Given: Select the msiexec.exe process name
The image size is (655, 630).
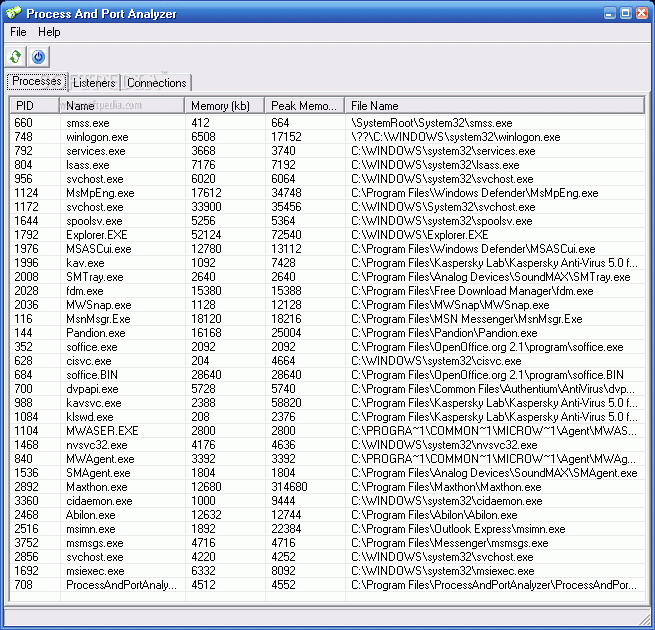Looking at the screenshot, I should 95,571.
